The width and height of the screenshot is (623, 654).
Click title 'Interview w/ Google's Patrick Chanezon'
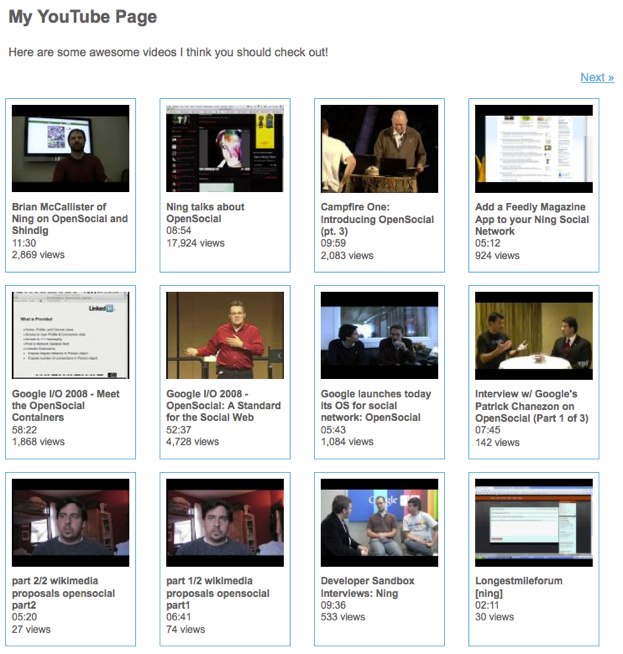[531, 406]
